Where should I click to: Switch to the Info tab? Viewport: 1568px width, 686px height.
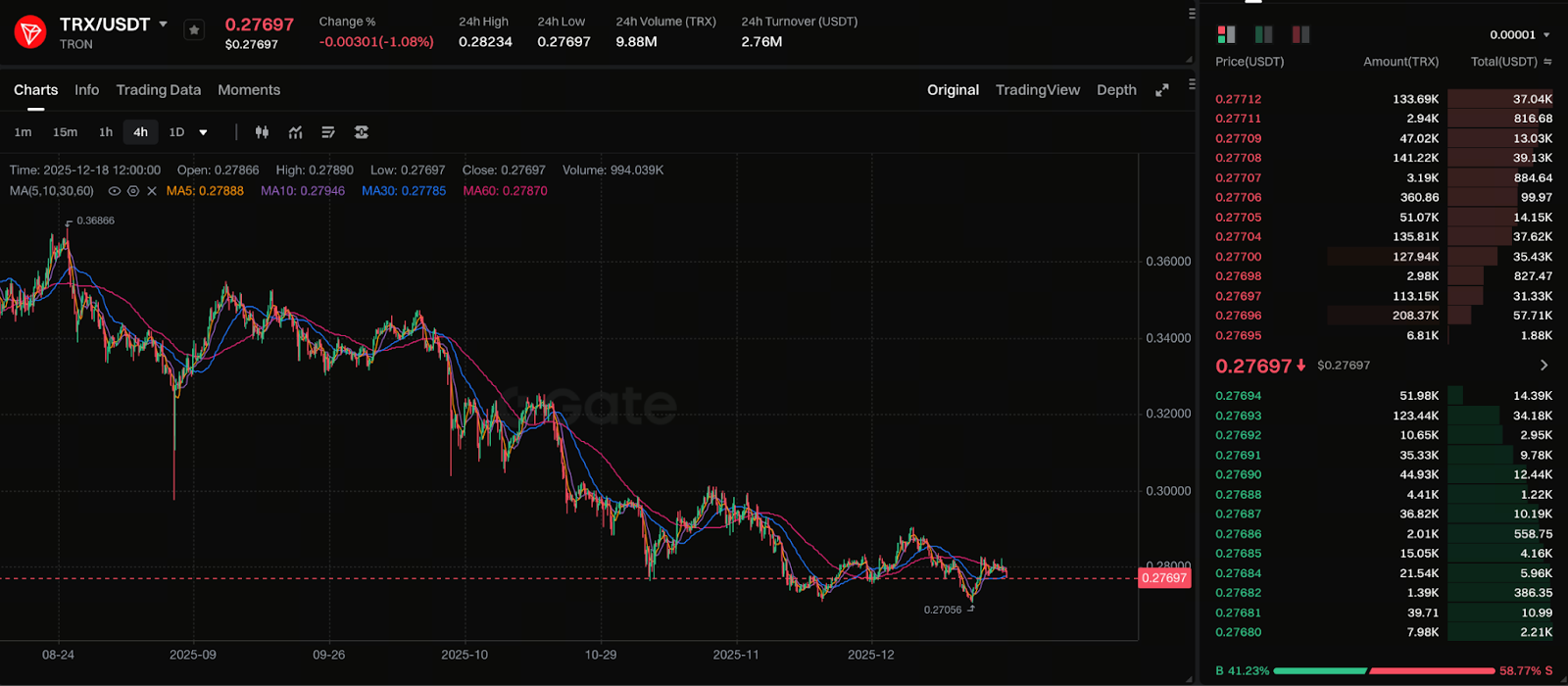point(86,90)
